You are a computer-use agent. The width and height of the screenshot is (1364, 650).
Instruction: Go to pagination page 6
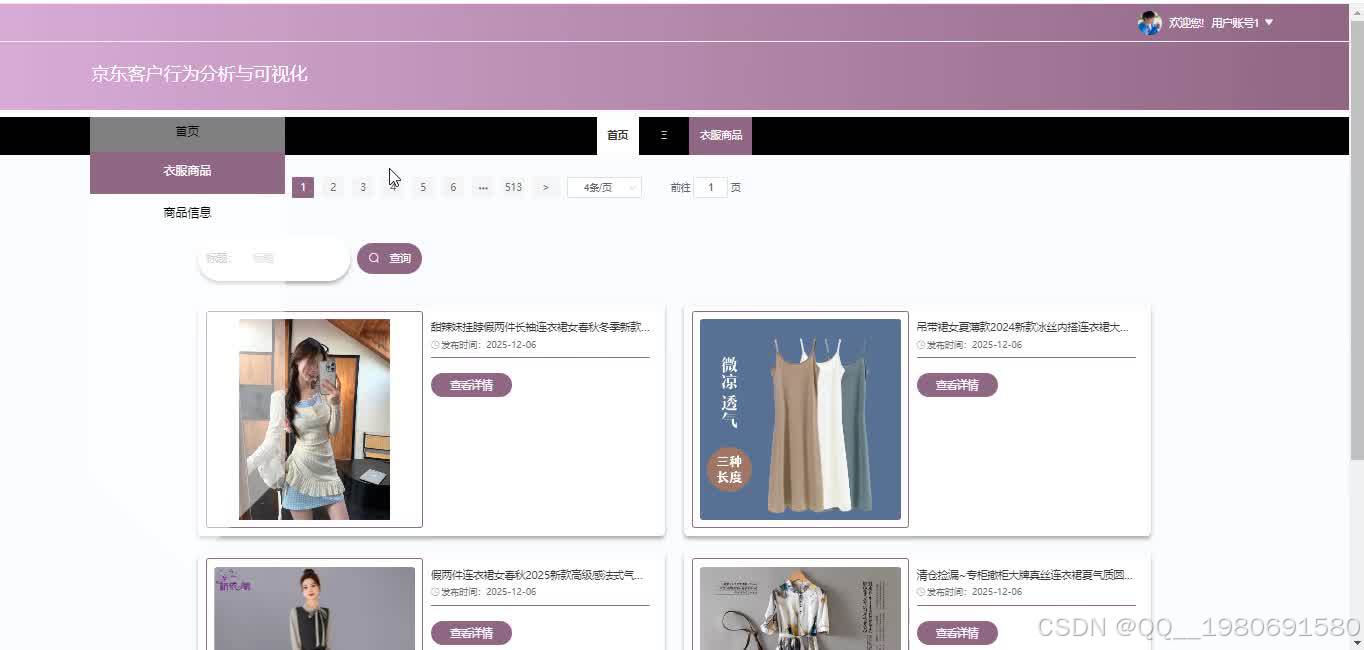(453, 187)
